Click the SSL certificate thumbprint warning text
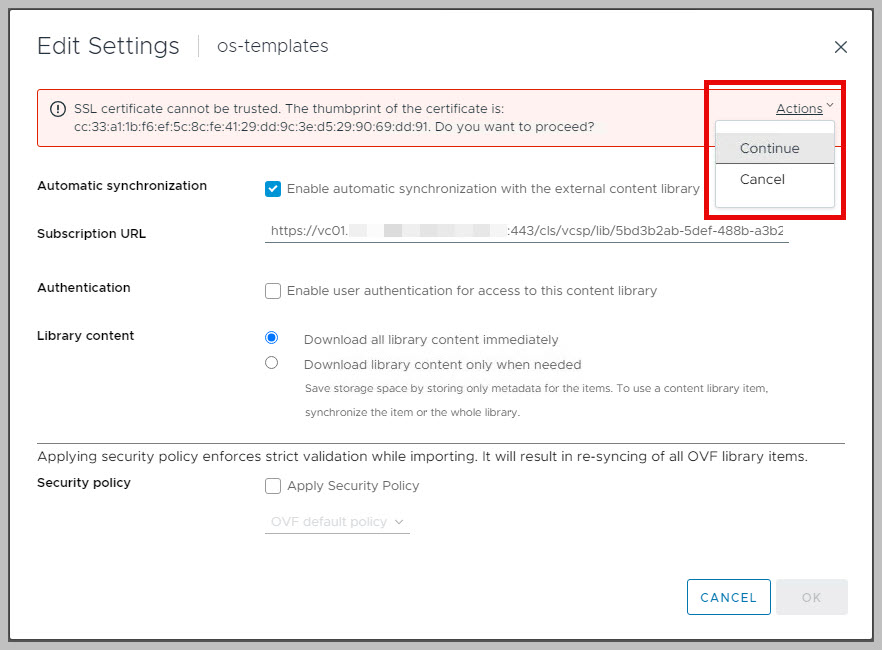Viewport: 882px width, 650px height. [x=334, y=118]
